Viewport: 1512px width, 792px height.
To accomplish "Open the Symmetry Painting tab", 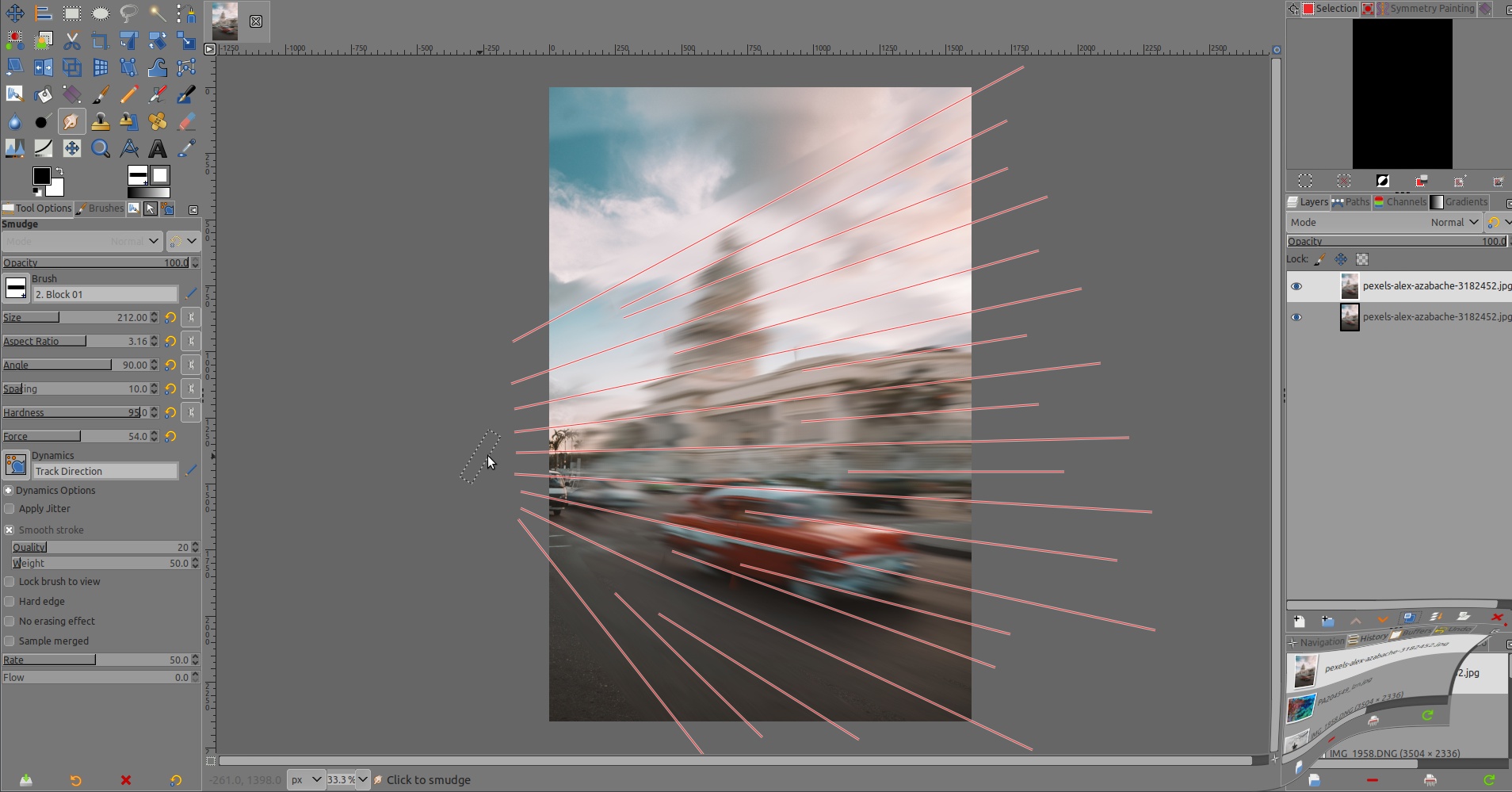I will click(1426, 9).
